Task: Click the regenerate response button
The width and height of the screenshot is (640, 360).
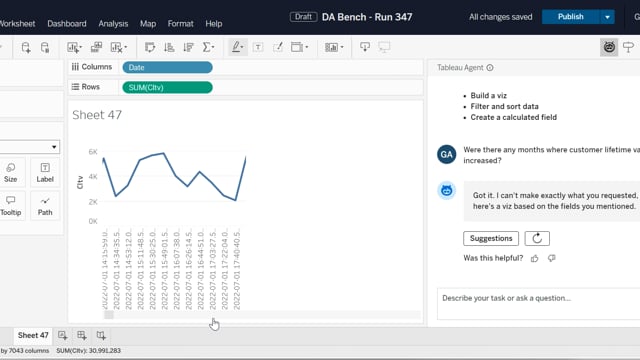Action: 537,238
